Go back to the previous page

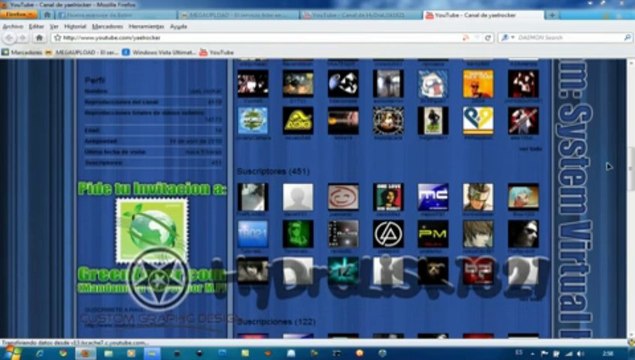click(x=9, y=38)
